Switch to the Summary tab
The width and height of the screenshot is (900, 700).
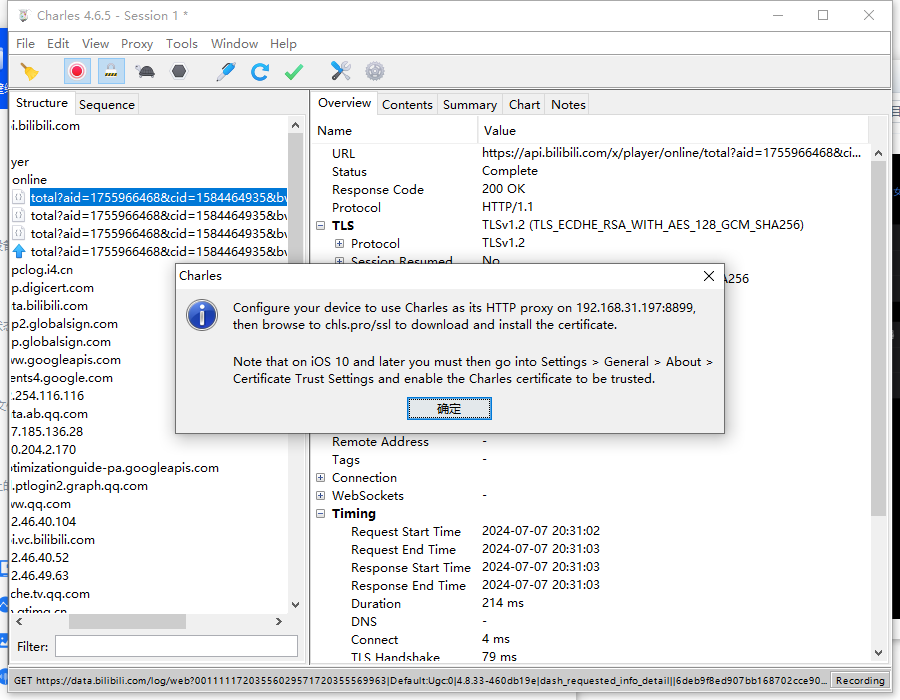pyautogui.click(x=470, y=104)
